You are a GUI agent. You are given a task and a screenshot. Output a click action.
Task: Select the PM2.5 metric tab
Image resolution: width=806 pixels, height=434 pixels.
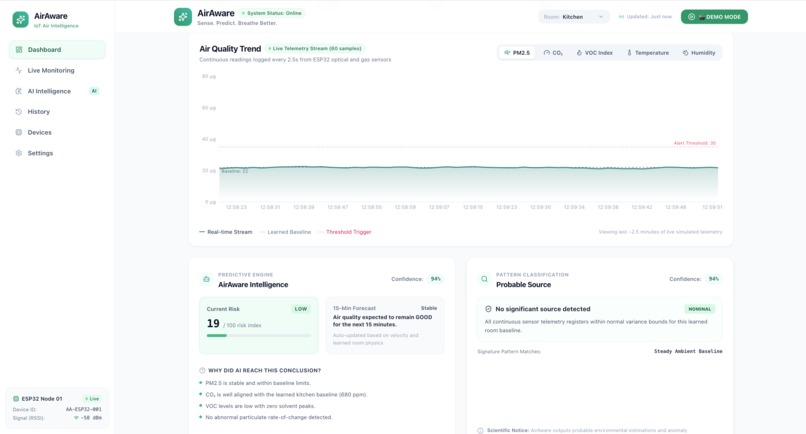(517, 52)
